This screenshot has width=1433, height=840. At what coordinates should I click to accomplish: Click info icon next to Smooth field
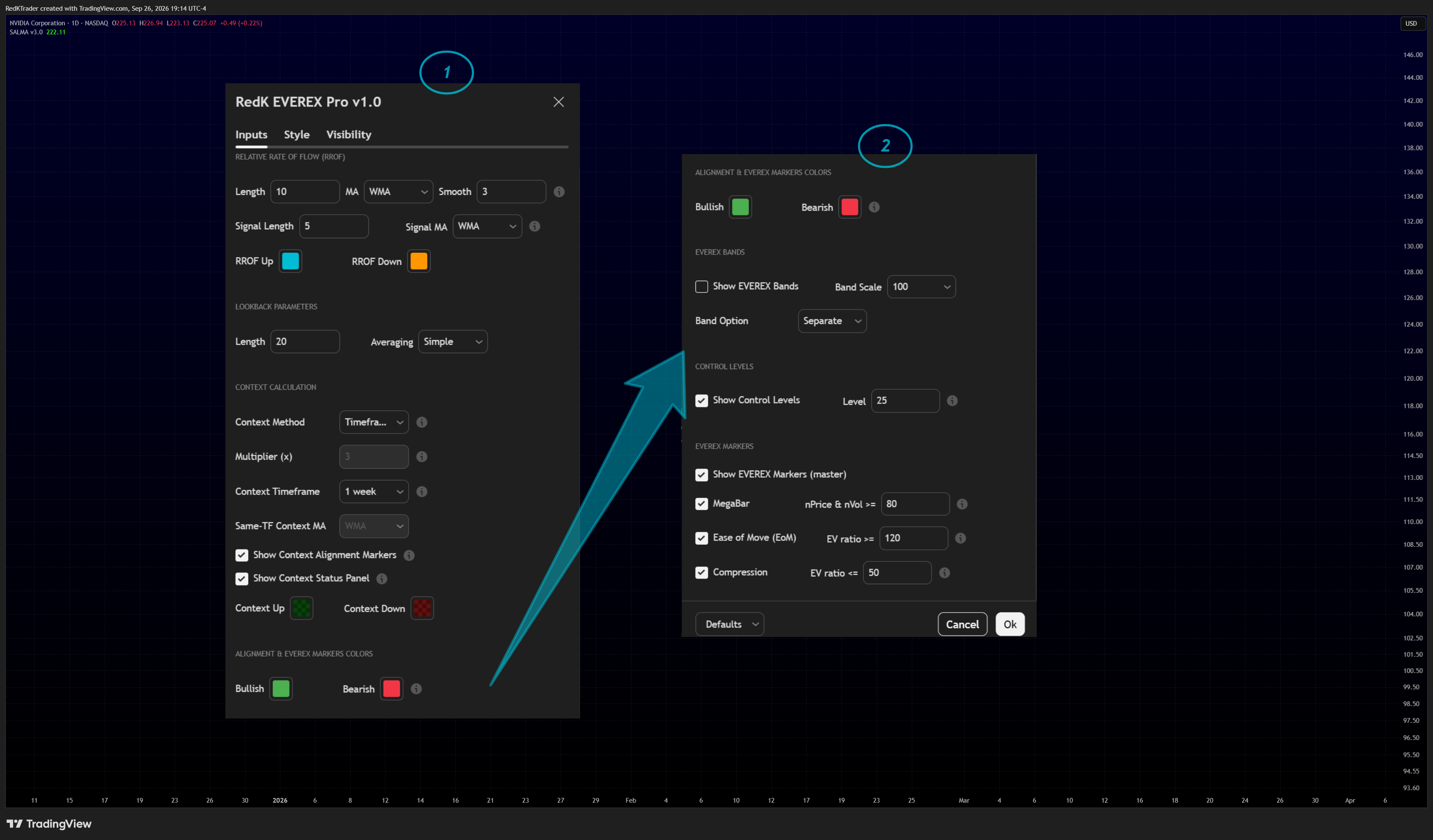559,192
